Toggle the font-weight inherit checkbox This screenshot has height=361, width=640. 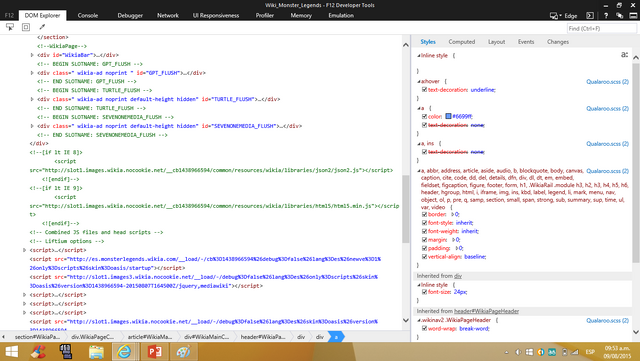pyautogui.click(x=424, y=231)
